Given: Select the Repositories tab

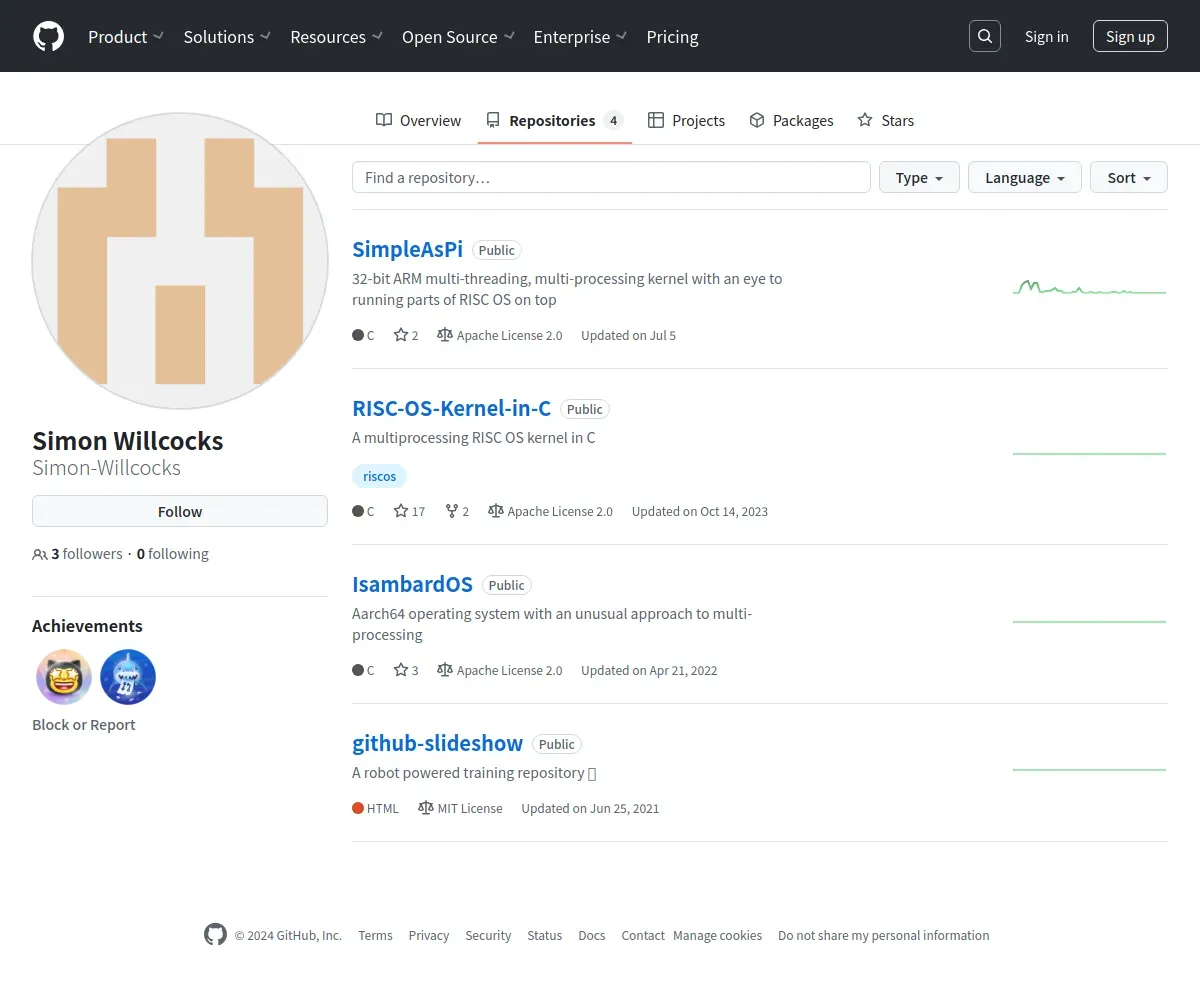Looking at the screenshot, I should (x=555, y=120).
